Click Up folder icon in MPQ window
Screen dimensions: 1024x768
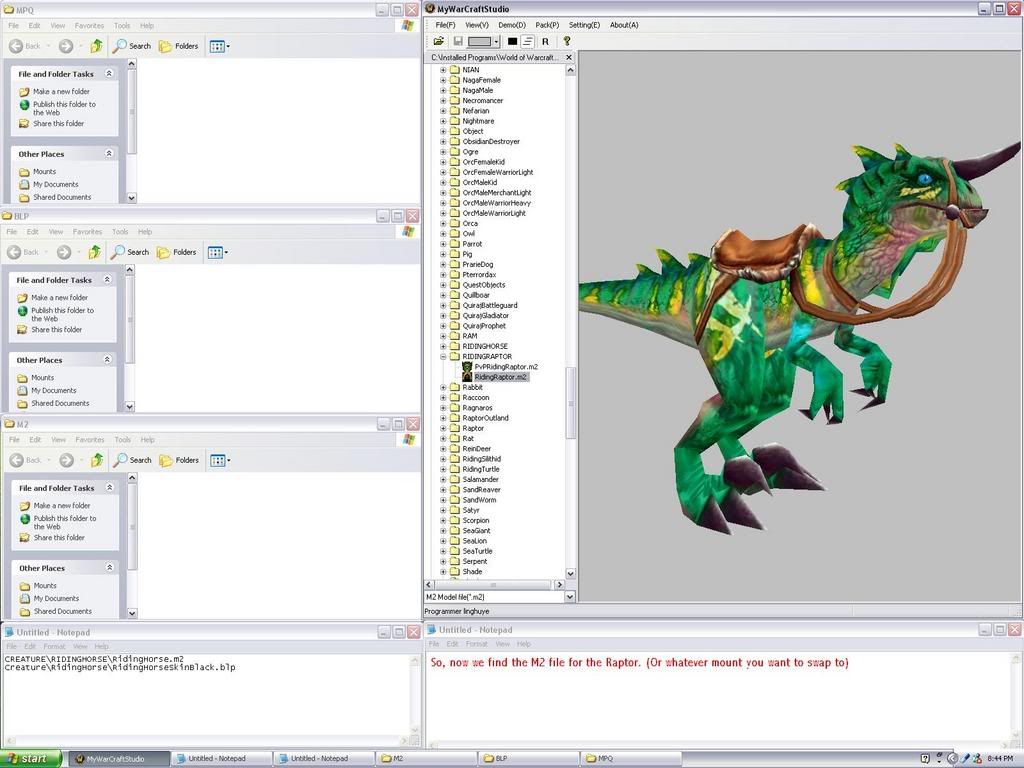pos(97,46)
